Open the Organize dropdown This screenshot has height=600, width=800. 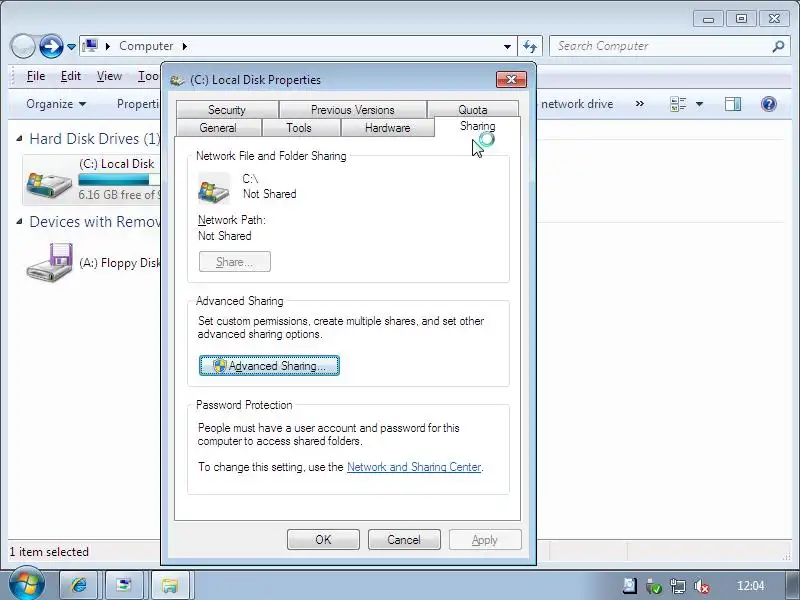56,104
